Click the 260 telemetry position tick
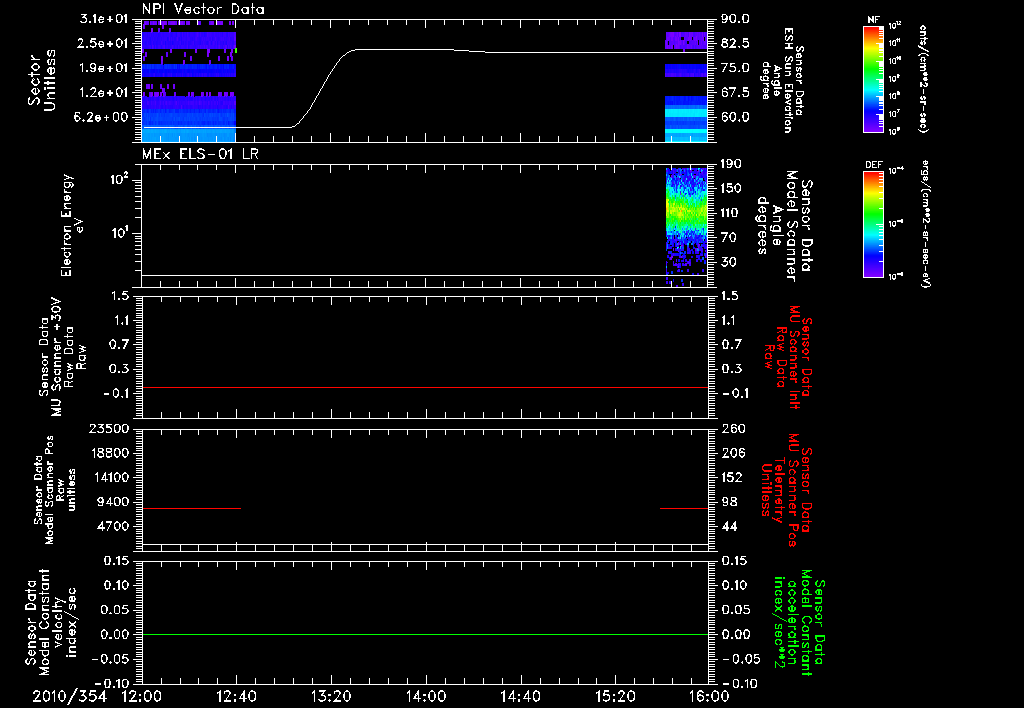 (x=732, y=428)
